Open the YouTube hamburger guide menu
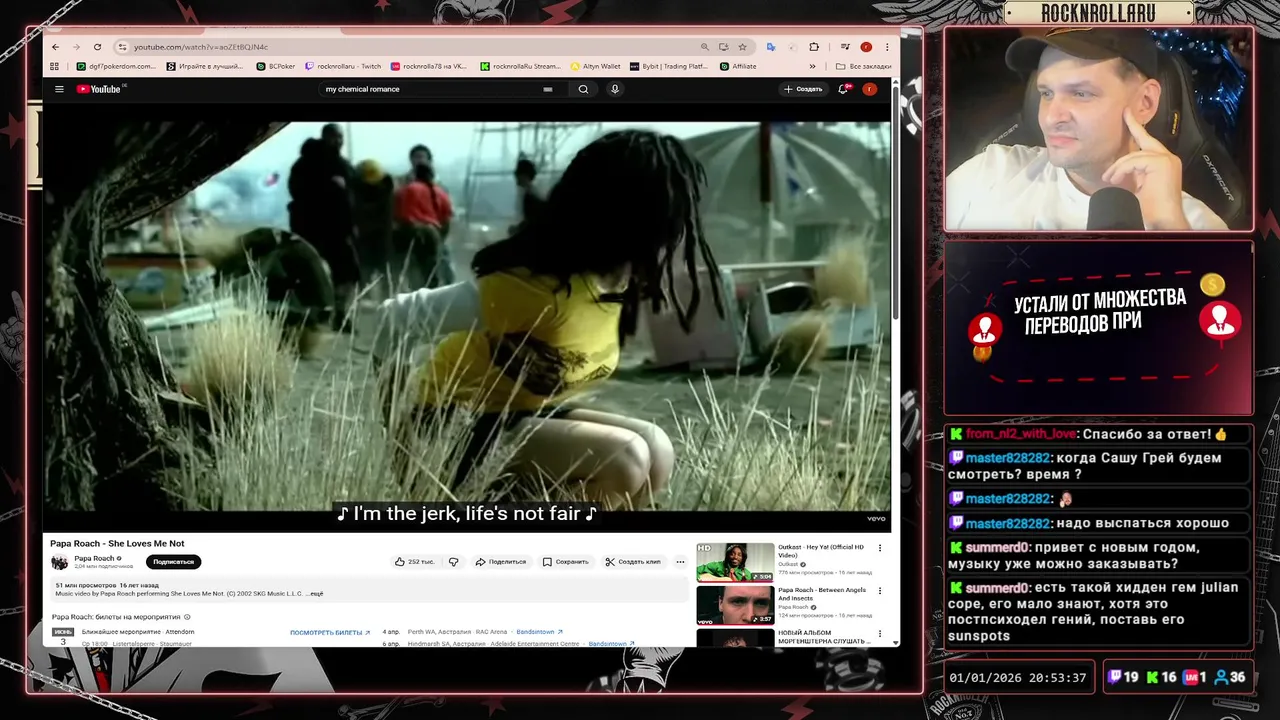1280x720 pixels. click(x=59, y=89)
